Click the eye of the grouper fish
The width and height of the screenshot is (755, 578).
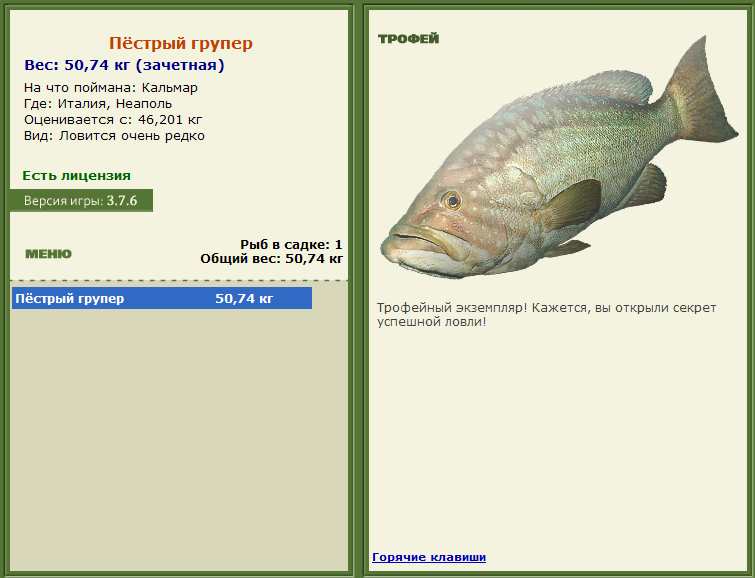click(452, 200)
